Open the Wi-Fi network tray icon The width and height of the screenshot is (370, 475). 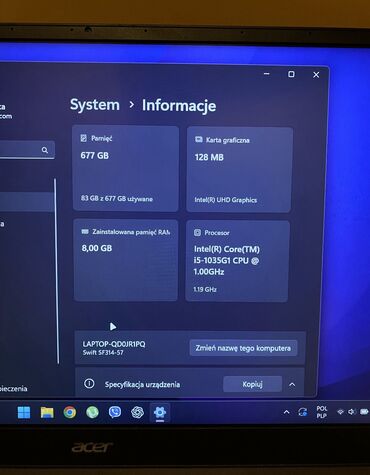click(340, 412)
